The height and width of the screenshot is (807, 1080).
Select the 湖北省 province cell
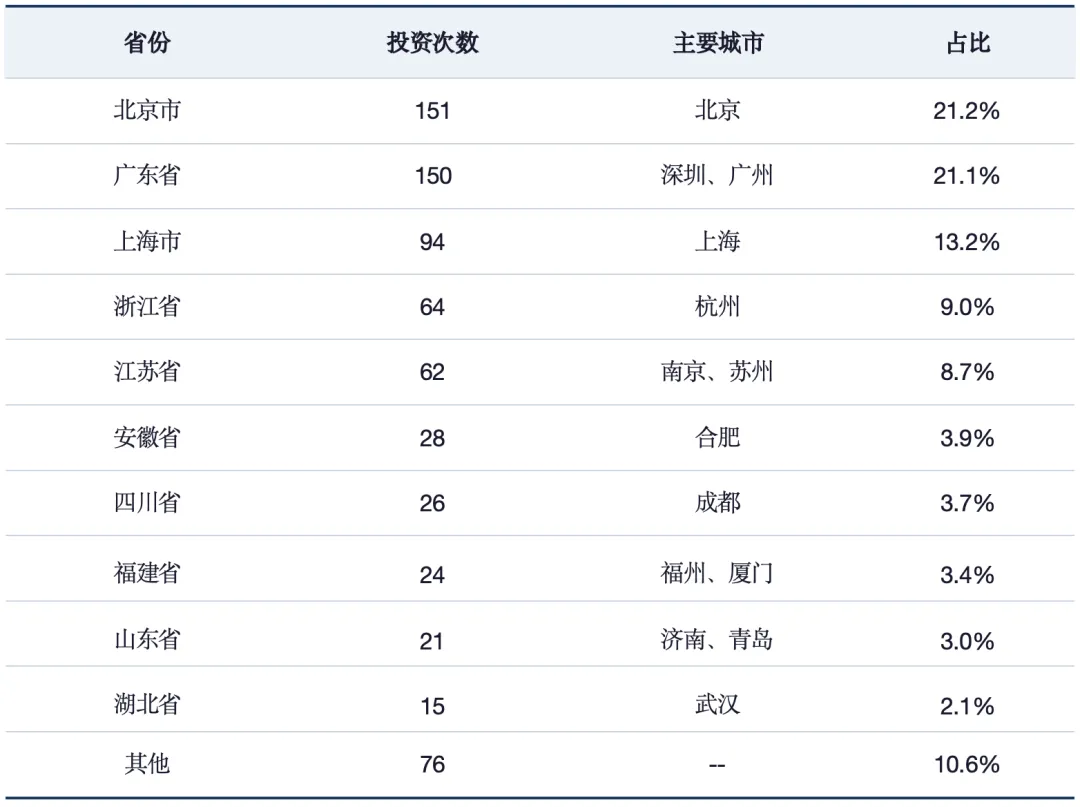click(147, 704)
